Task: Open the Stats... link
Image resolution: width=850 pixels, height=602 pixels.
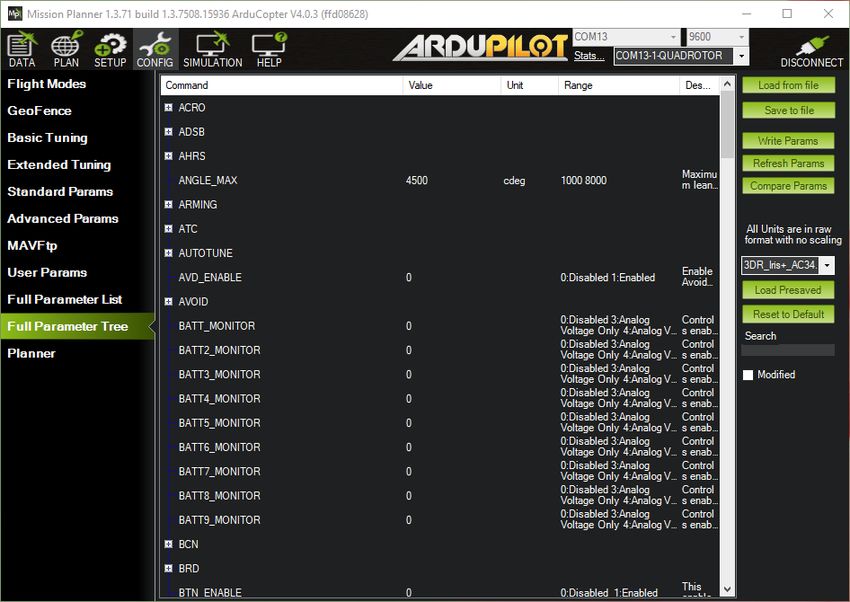Action: [589, 55]
